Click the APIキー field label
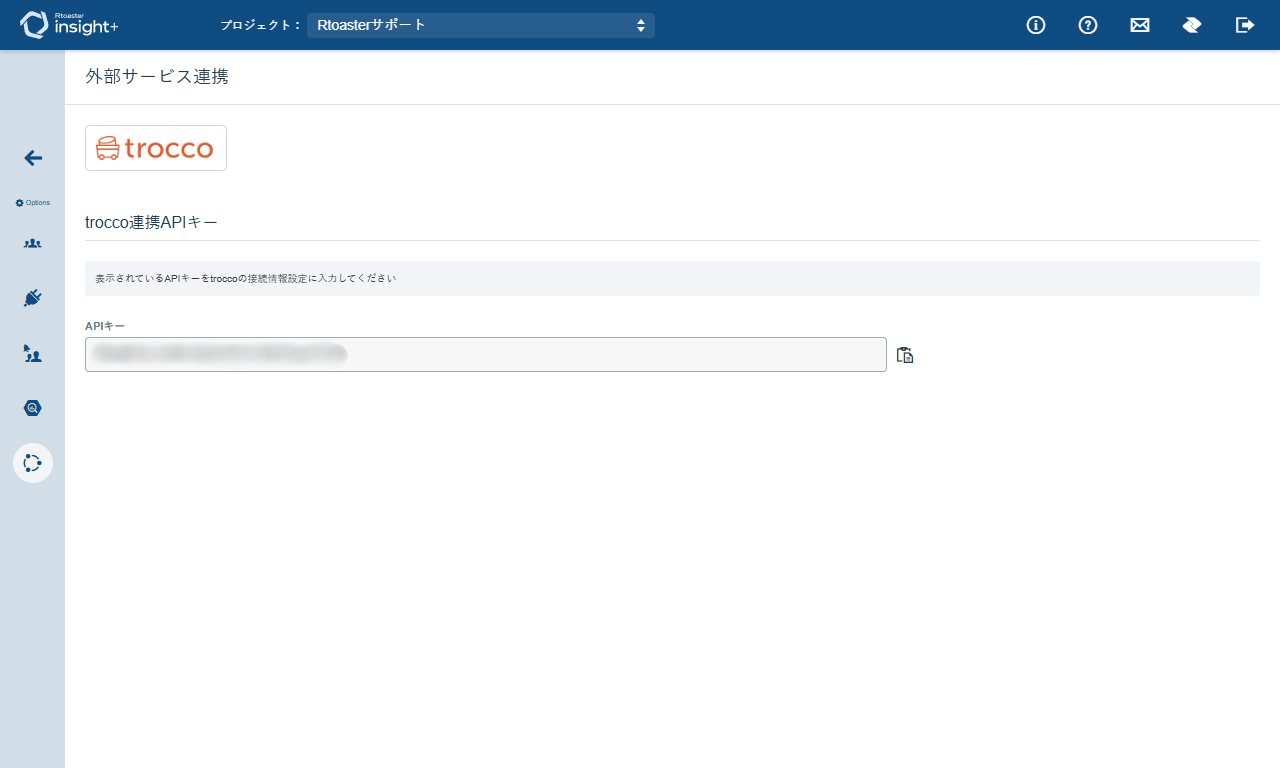The image size is (1280, 768). [x=105, y=326]
